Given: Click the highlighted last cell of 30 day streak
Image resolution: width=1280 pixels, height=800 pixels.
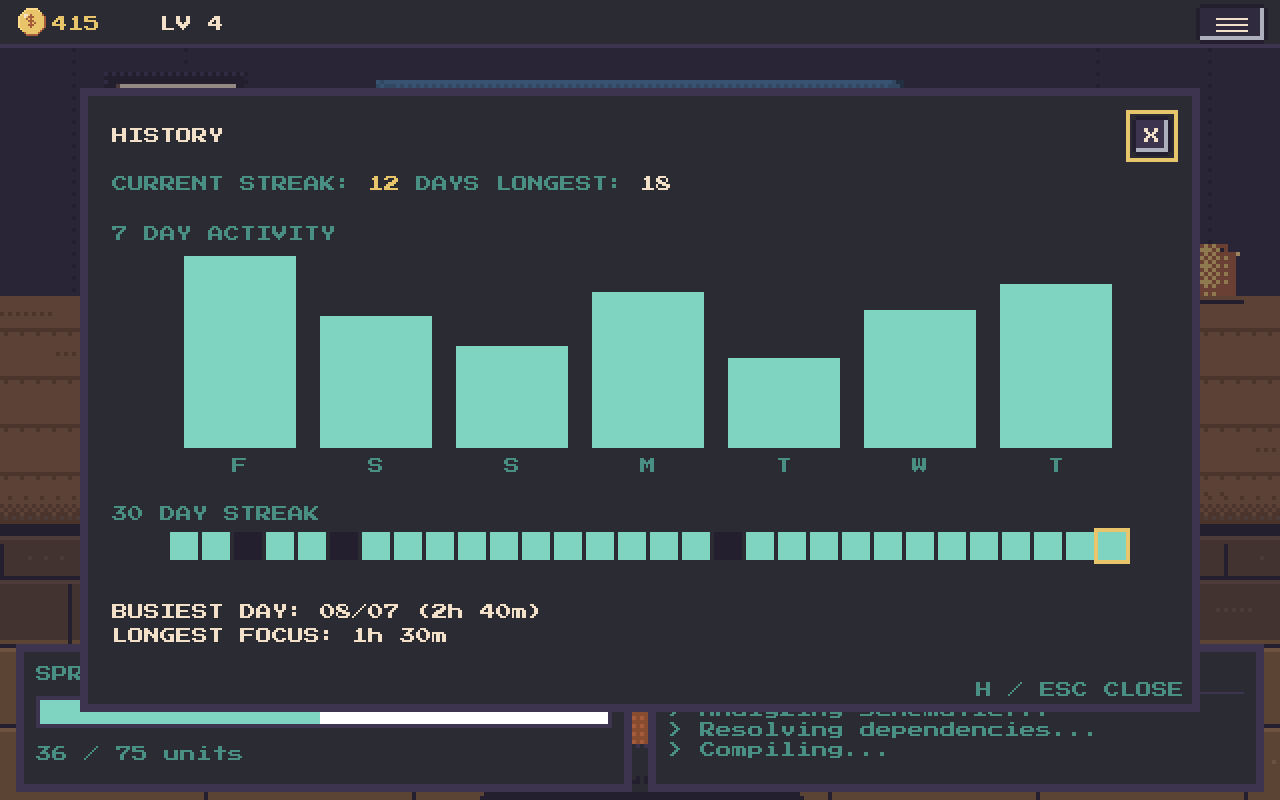Looking at the screenshot, I should tap(1112, 546).
